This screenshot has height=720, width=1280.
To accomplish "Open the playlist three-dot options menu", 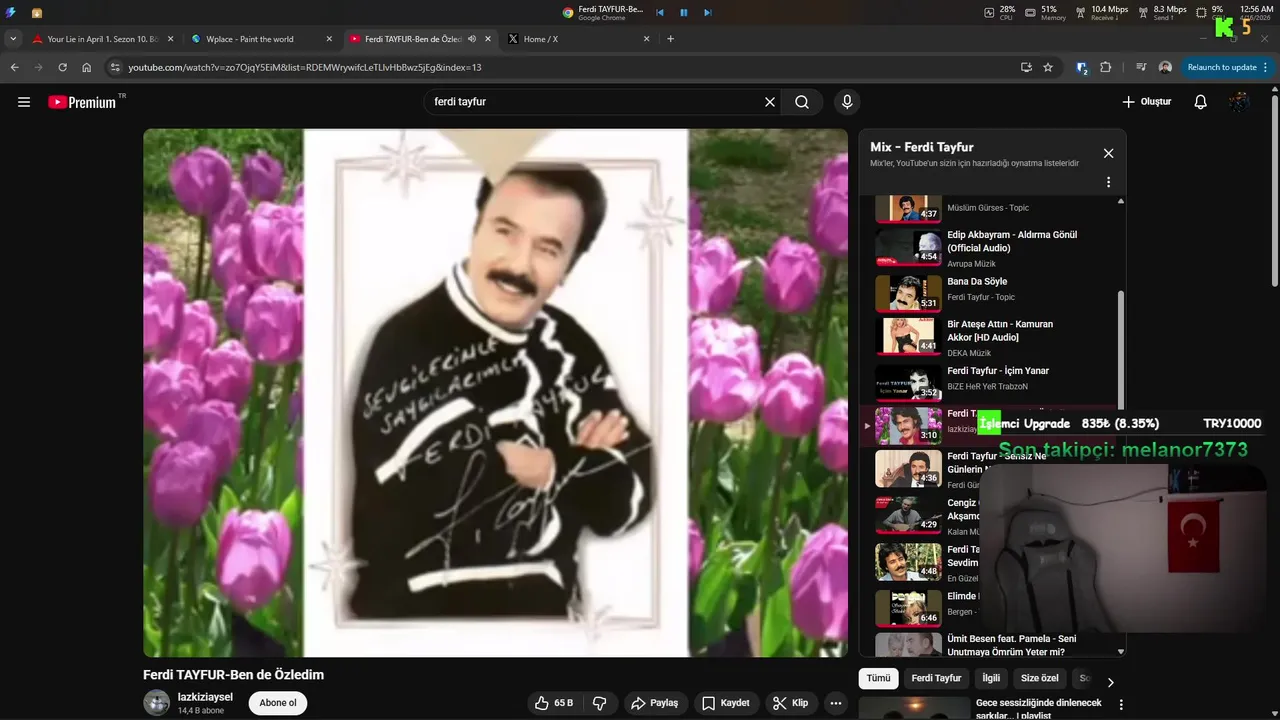I will tap(1108, 182).
